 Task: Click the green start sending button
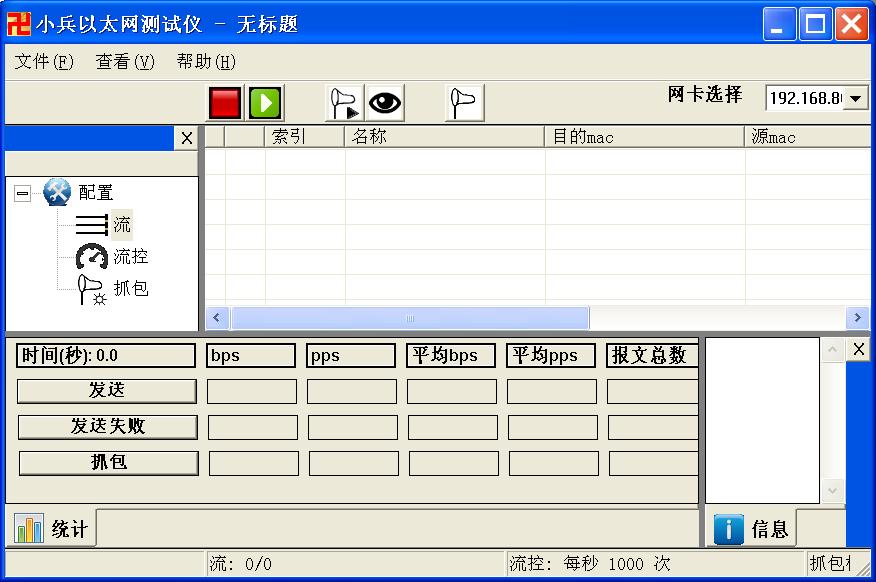[x=265, y=103]
